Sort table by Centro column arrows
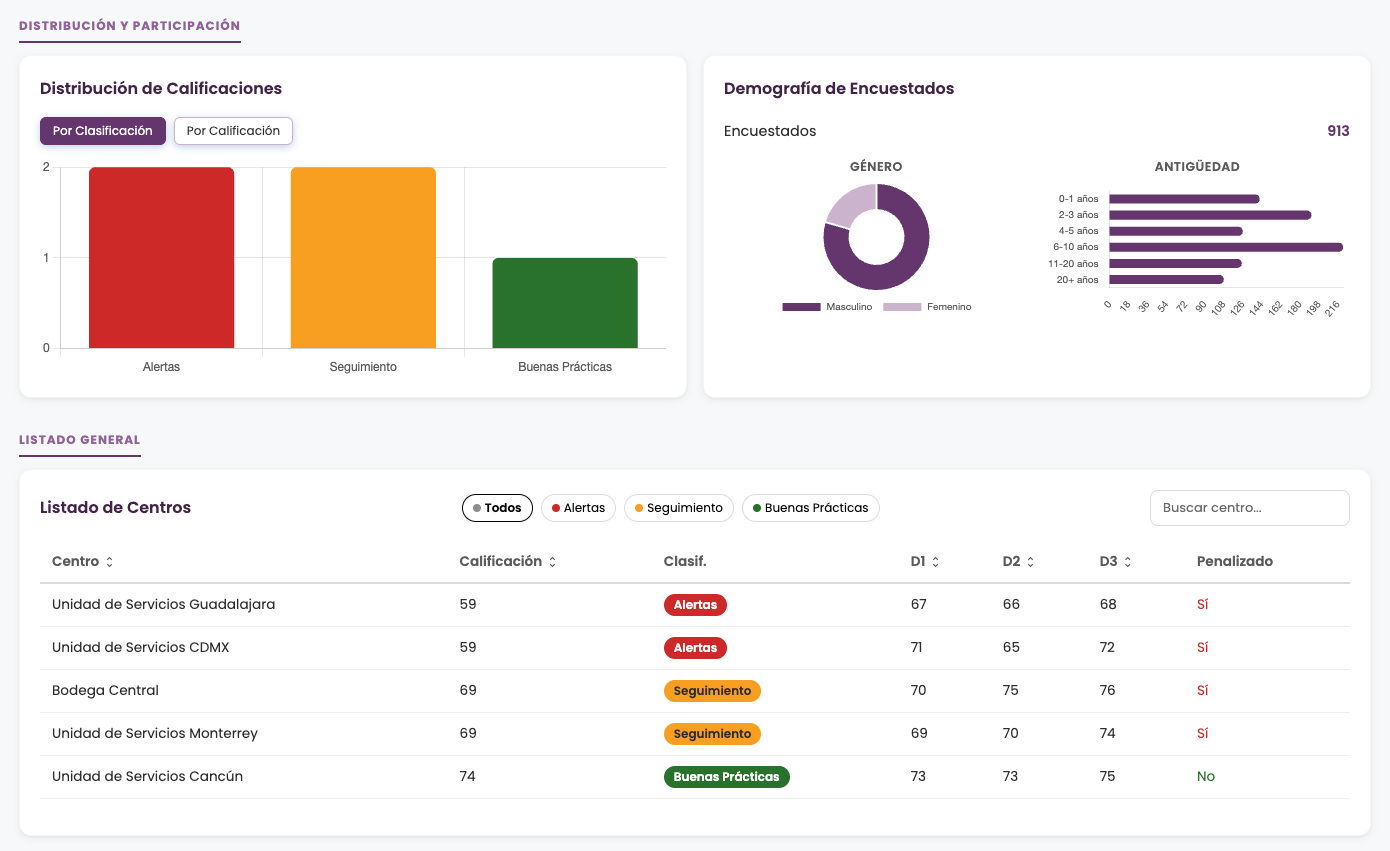1390x851 pixels. (x=109, y=562)
